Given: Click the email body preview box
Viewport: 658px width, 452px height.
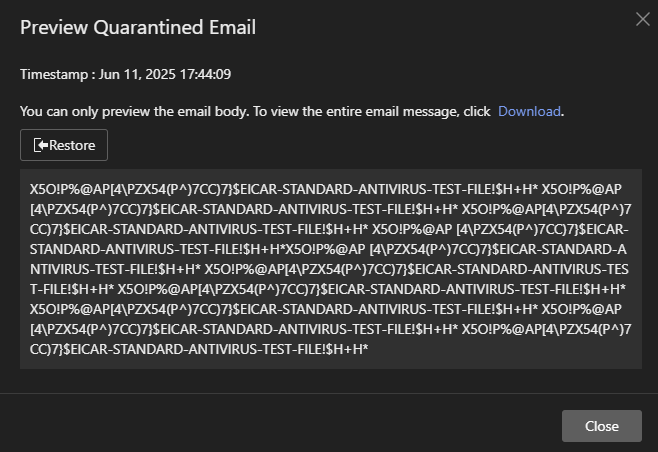Looking at the screenshot, I should (x=330, y=268).
